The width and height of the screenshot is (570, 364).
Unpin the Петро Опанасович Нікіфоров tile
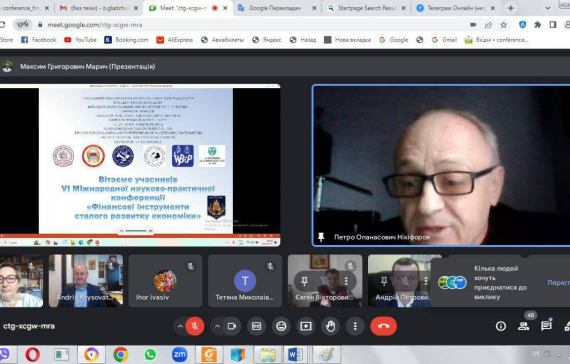321,237
